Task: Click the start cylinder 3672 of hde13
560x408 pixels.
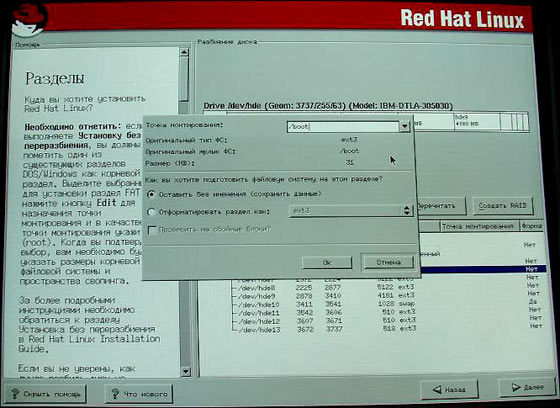Action: point(305,329)
